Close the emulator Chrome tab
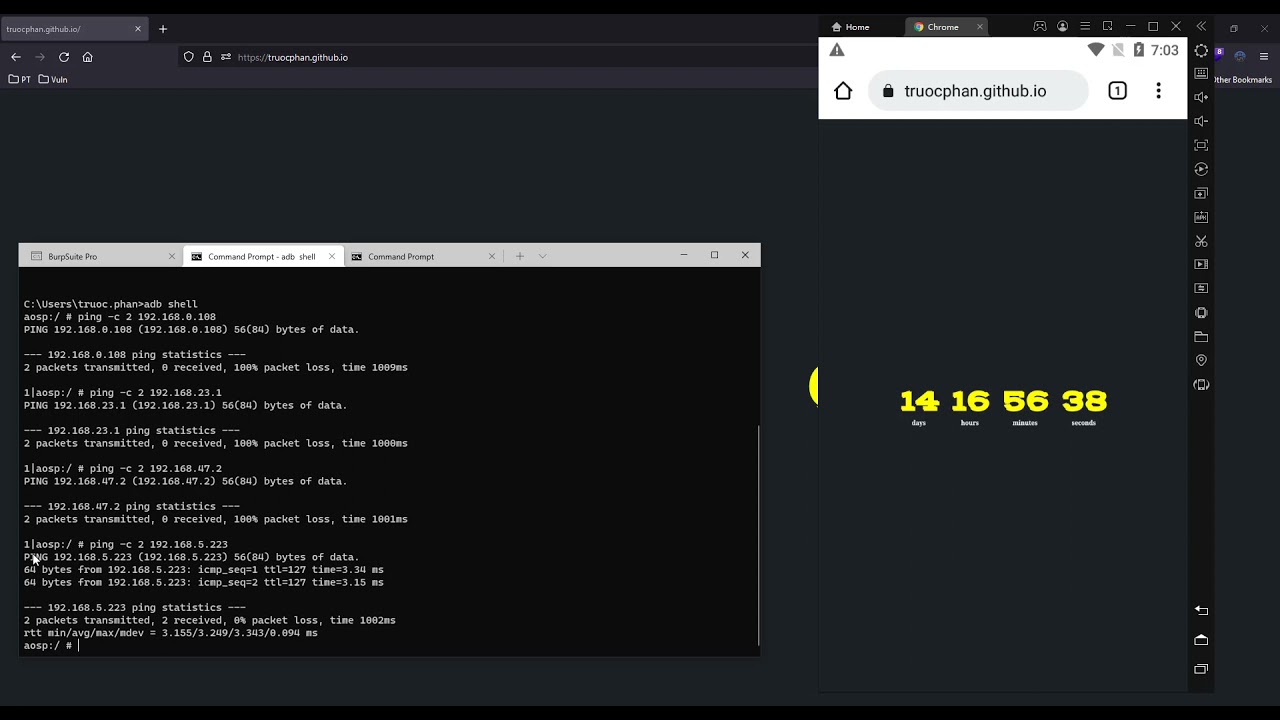Screen dimensions: 1280x720 980,27
